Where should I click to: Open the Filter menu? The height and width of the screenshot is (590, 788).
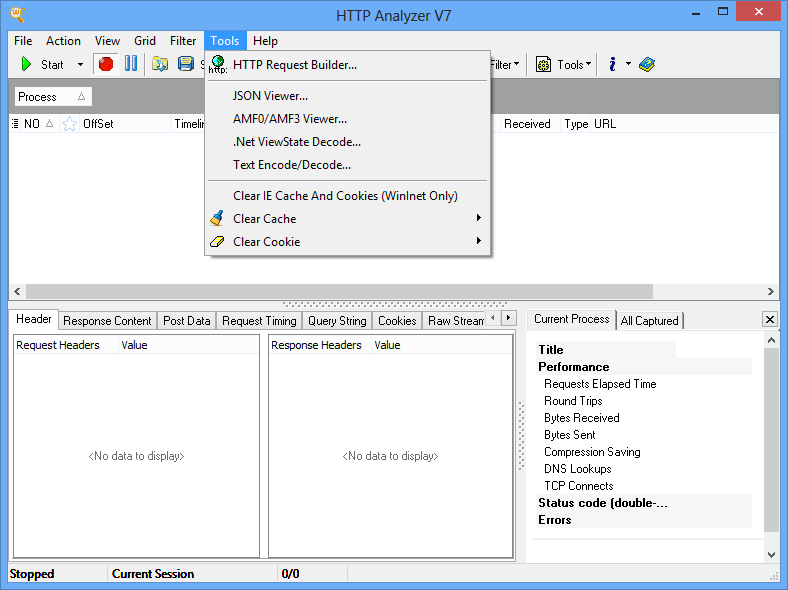point(183,41)
